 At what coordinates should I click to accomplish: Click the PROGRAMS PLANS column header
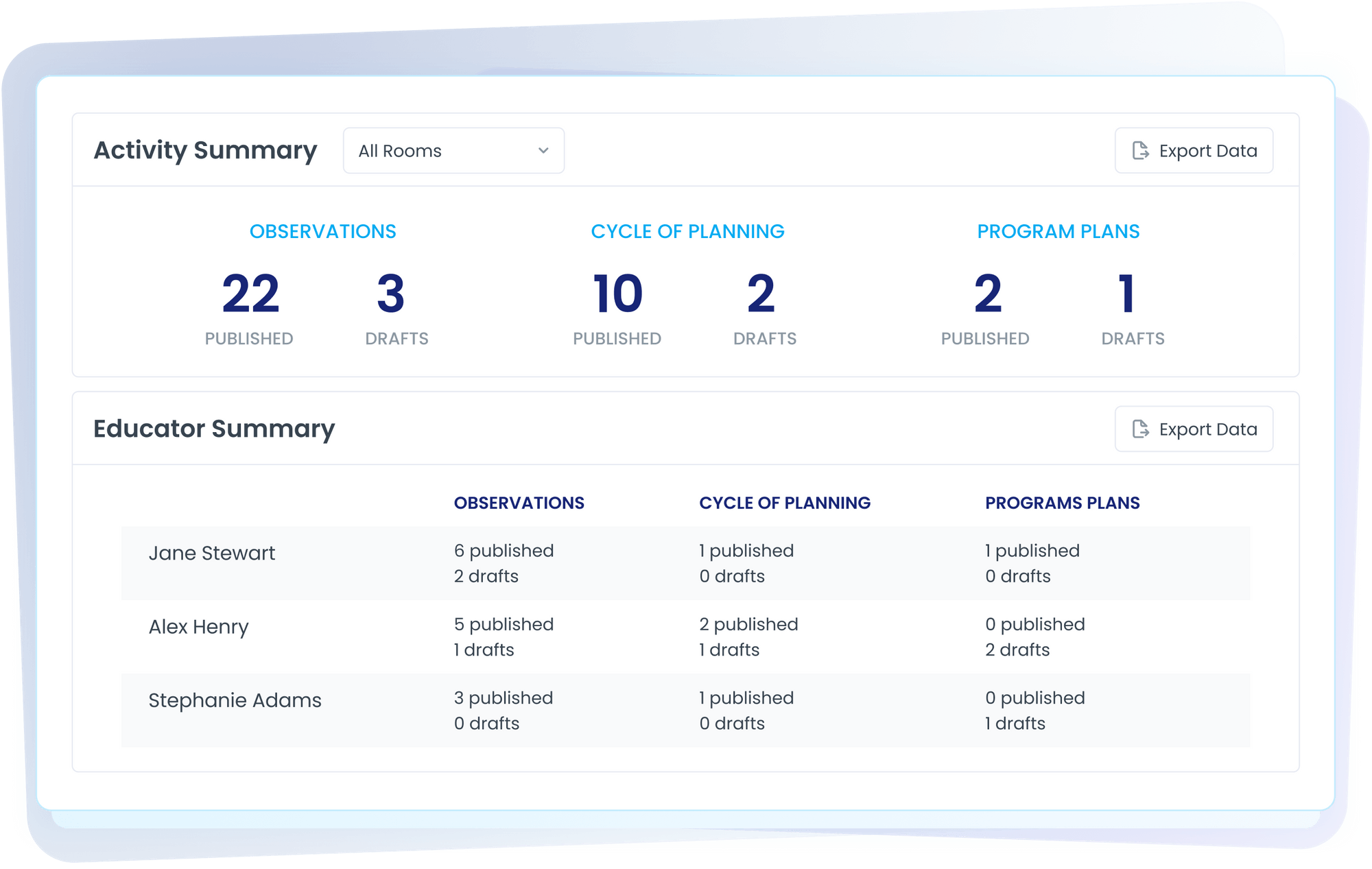coord(1062,503)
